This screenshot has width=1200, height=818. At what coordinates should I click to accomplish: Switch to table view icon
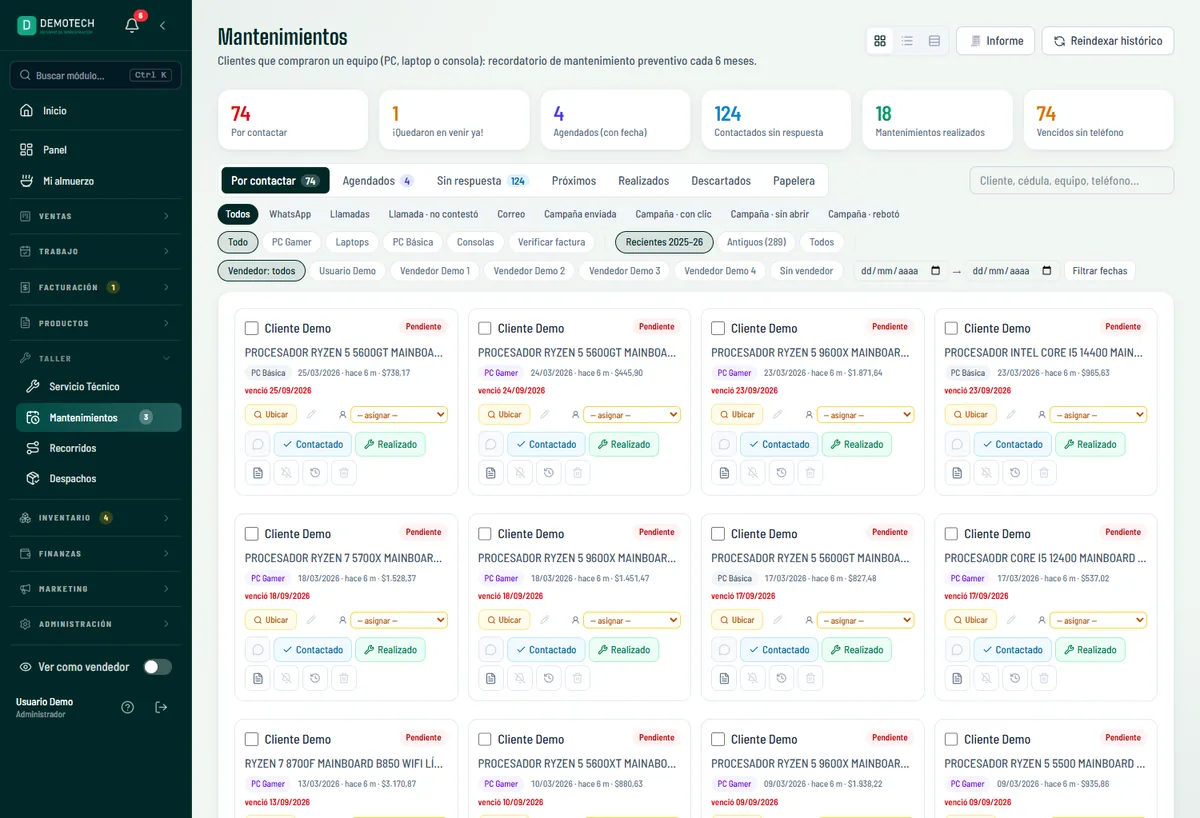[934, 41]
